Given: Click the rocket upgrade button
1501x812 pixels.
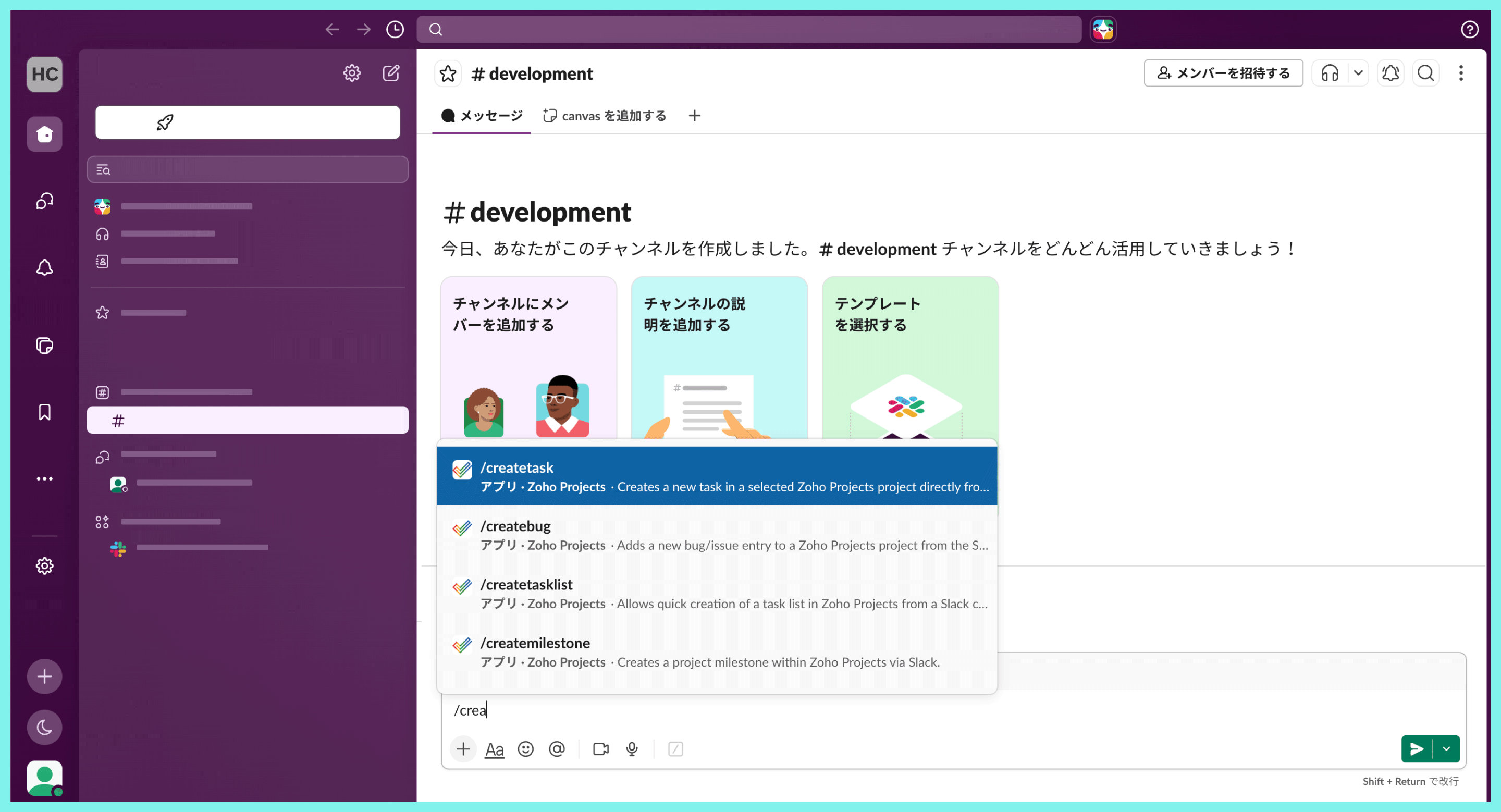Looking at the screenshot, I should [248, 122].
